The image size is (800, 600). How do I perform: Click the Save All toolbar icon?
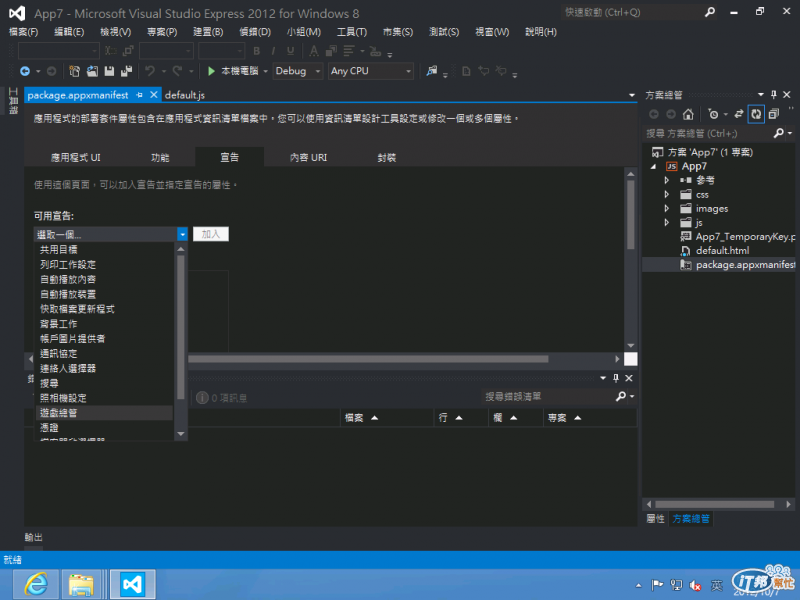point(127,71)
